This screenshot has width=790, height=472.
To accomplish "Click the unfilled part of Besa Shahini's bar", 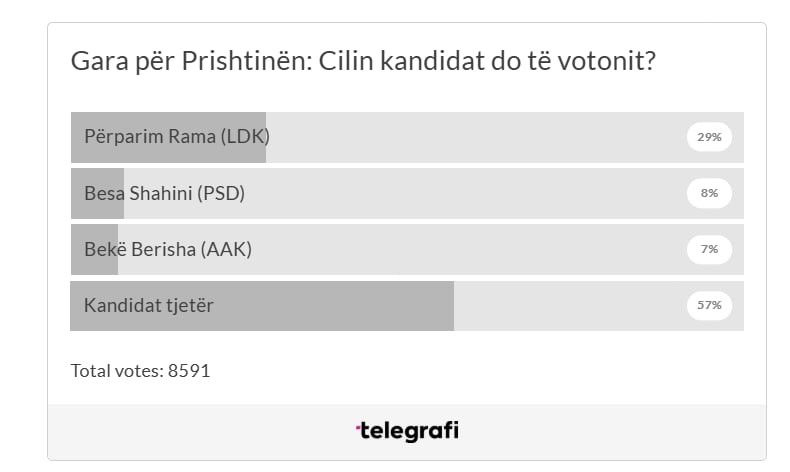I will pos(400,193).
